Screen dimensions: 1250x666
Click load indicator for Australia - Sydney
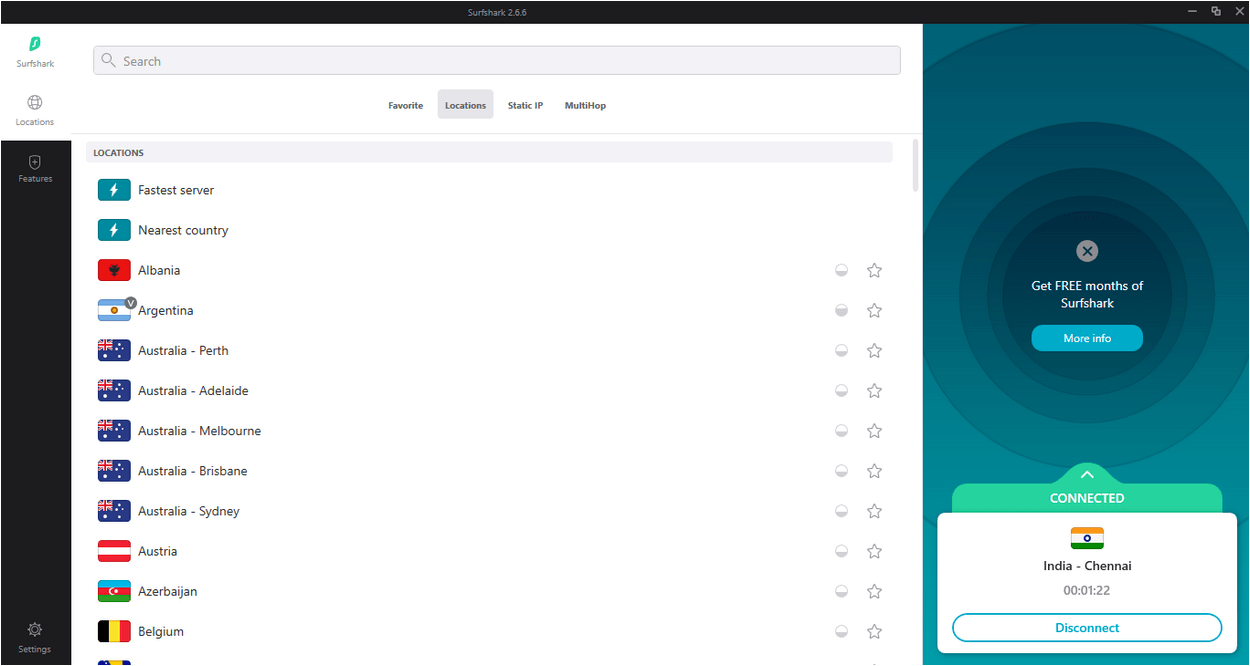point(842,510)
